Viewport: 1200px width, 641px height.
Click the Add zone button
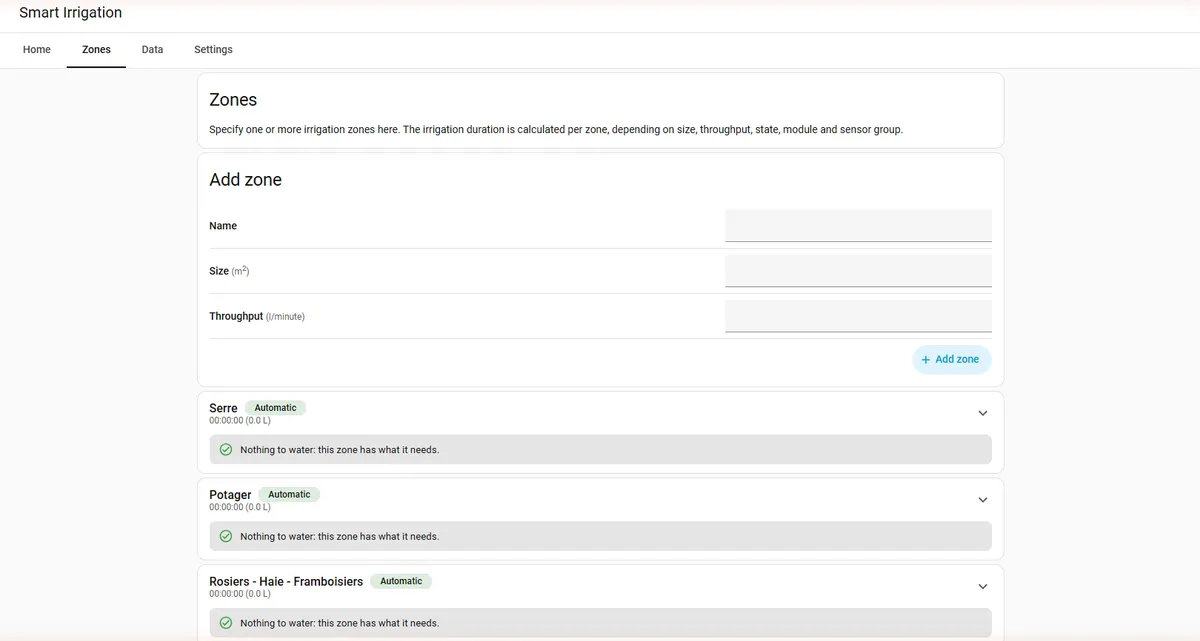(952, 359)
